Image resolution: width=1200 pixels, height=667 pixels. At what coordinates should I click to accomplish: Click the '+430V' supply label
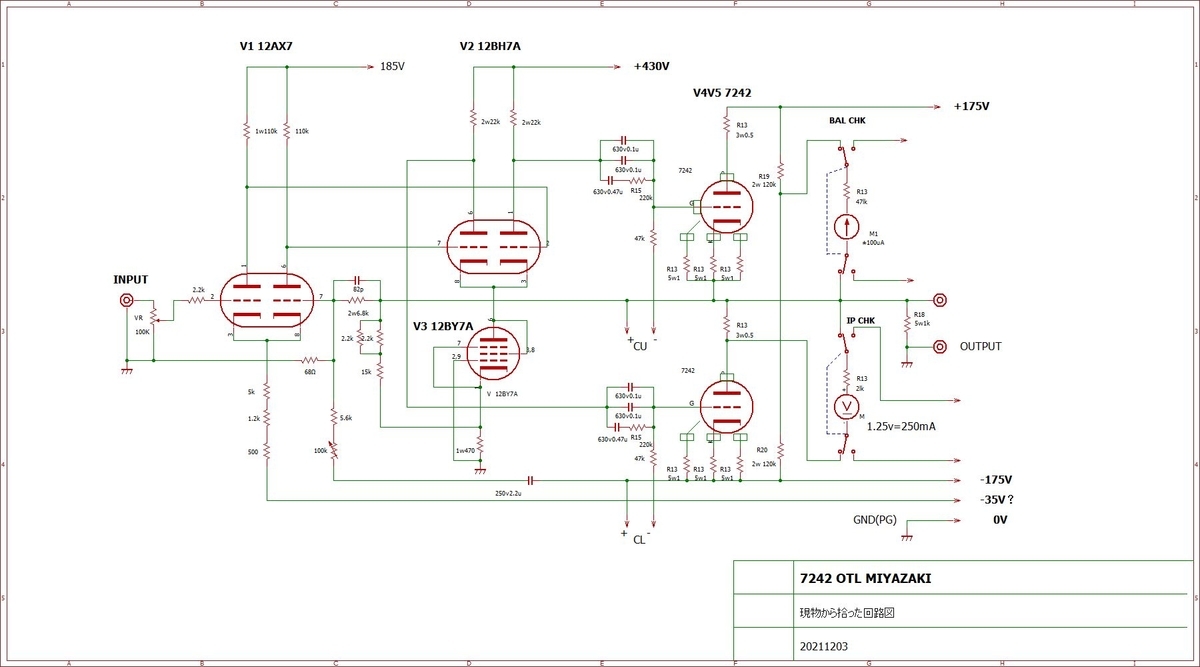click(651, 67)
